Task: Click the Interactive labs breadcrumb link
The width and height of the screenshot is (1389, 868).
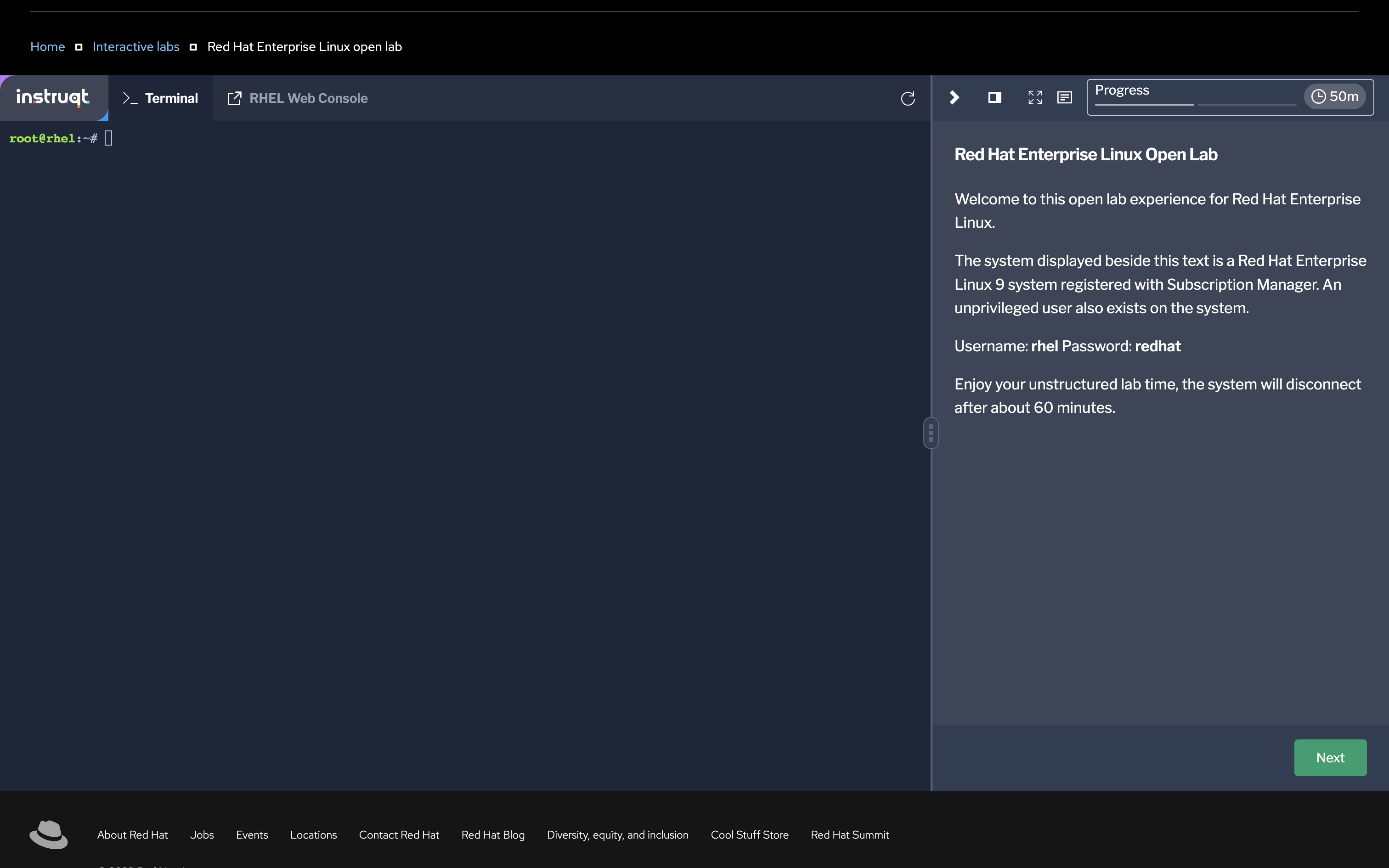Action: click(x=135, y=46)
